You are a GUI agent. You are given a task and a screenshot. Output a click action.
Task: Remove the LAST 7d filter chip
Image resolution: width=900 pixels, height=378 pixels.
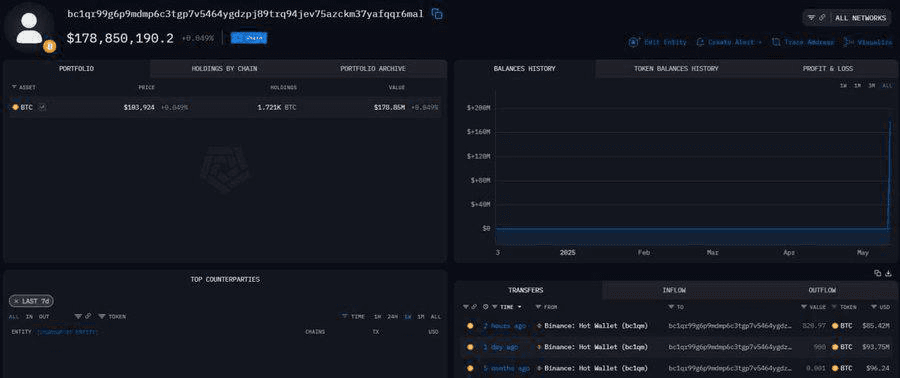pyautogui.click(x=17, y=301)
